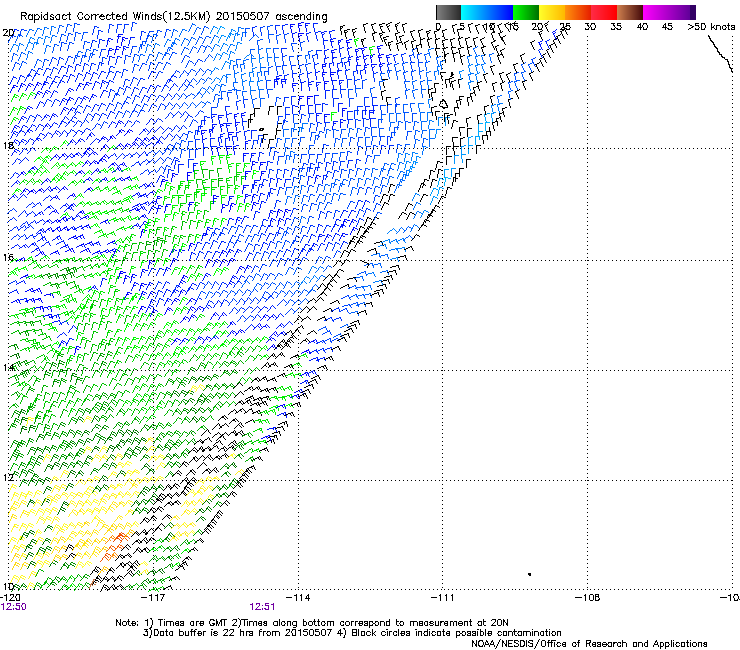Image resolution: width=740 pixels, height=650 pixels.
Task: Click the latitude label 12 on the axis
Action: pos(8,477)
